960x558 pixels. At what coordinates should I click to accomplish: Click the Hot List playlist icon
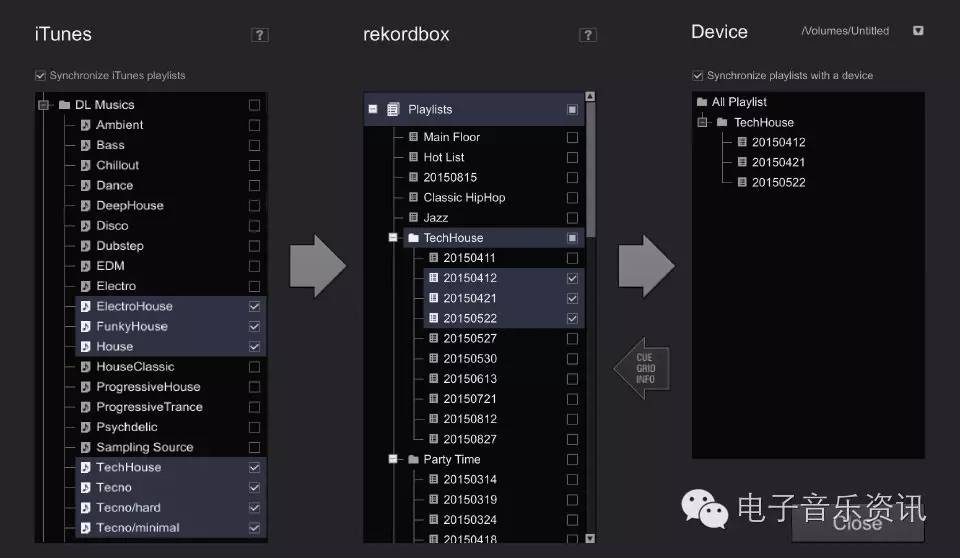[413, 158]
